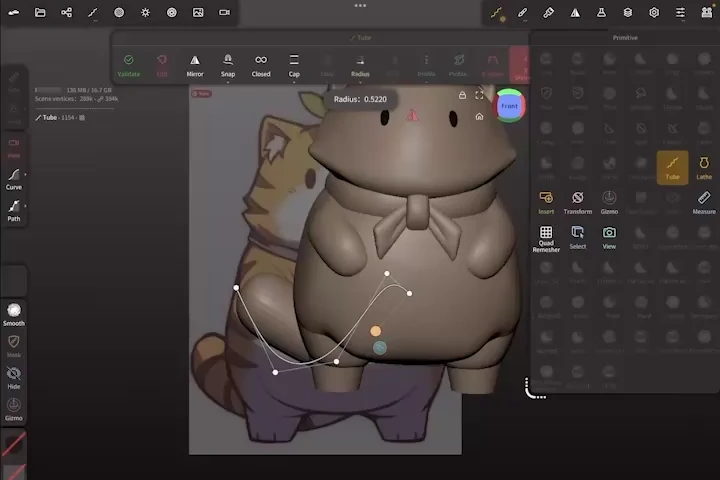Viewport: 720px width, 480px height.
Task: Open the top-right history menu
Action: (x=706, y=12)
